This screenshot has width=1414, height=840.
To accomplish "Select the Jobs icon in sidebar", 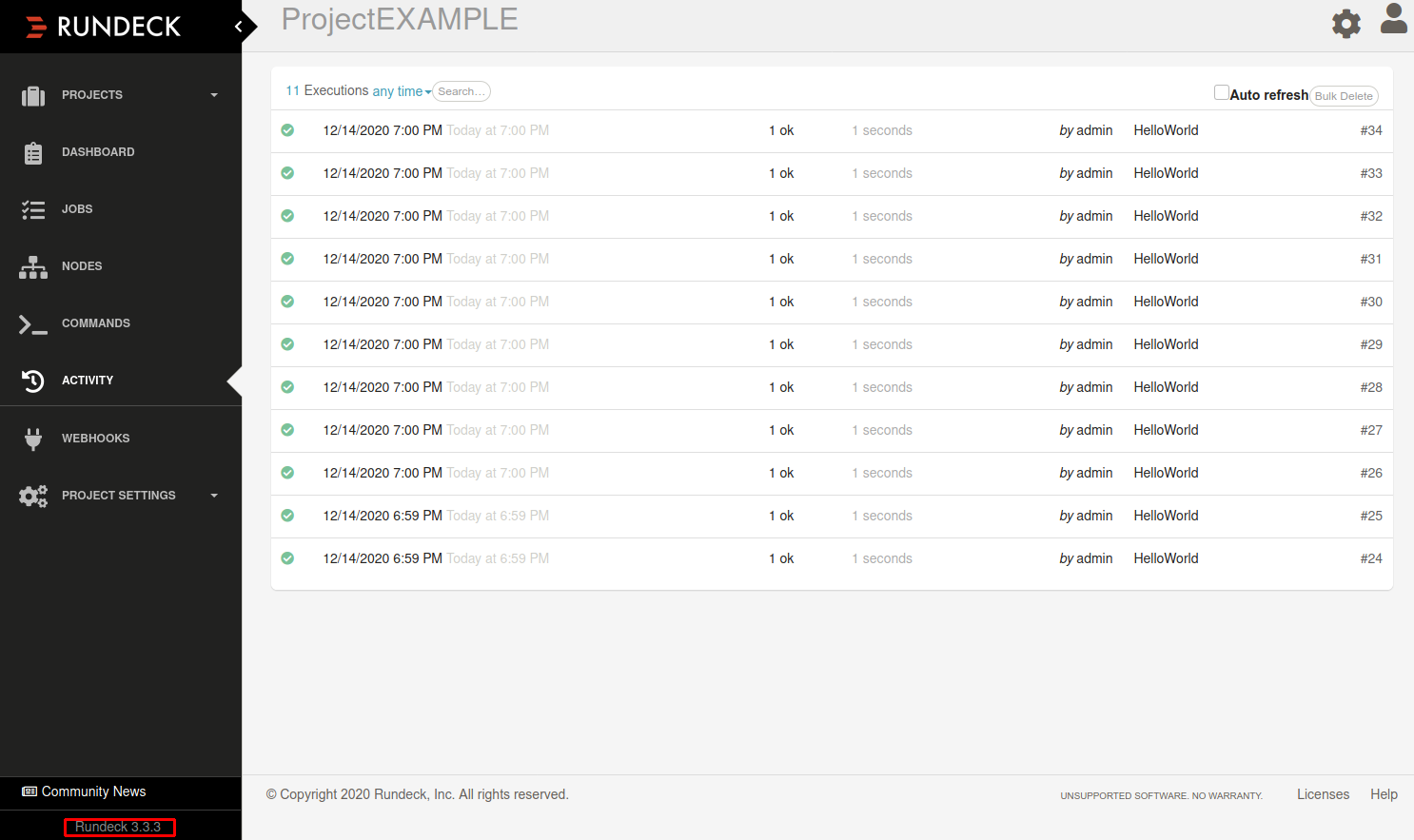I will pyautogui.click(x=33, y=209).
